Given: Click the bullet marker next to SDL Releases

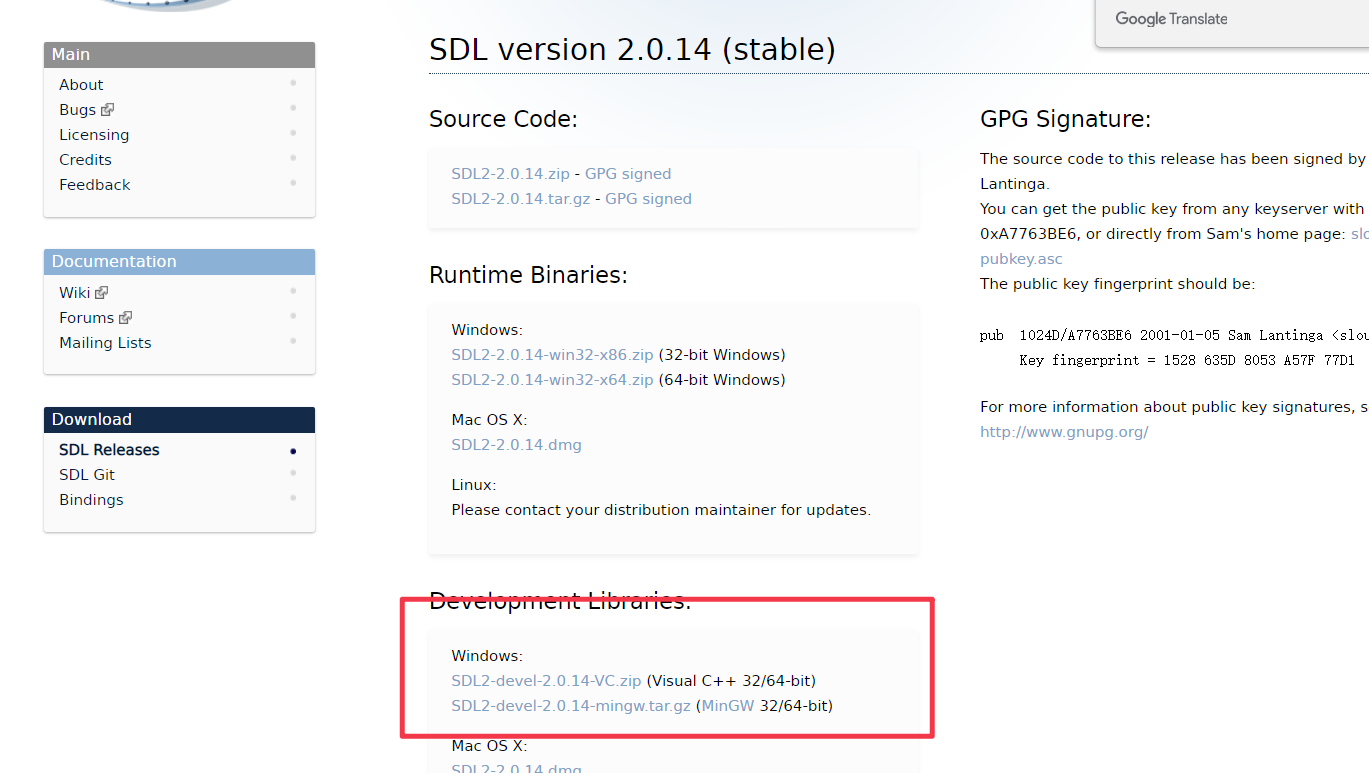Looking at the screenshot, I should (x=293, y=450).
